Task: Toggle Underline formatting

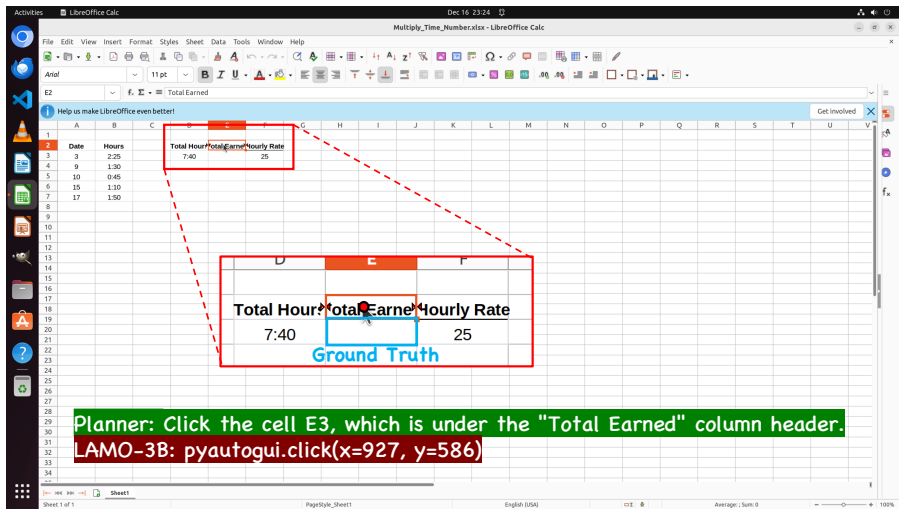Action: pos(235,74)
